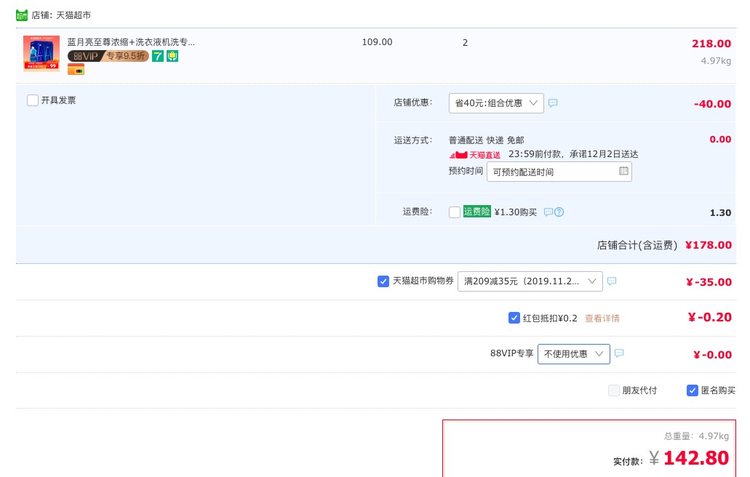The height and width of the screenshot is (477, 750).
Task: Click the ¥-35.00 coupon deduction amount
Action: (709, 282)
